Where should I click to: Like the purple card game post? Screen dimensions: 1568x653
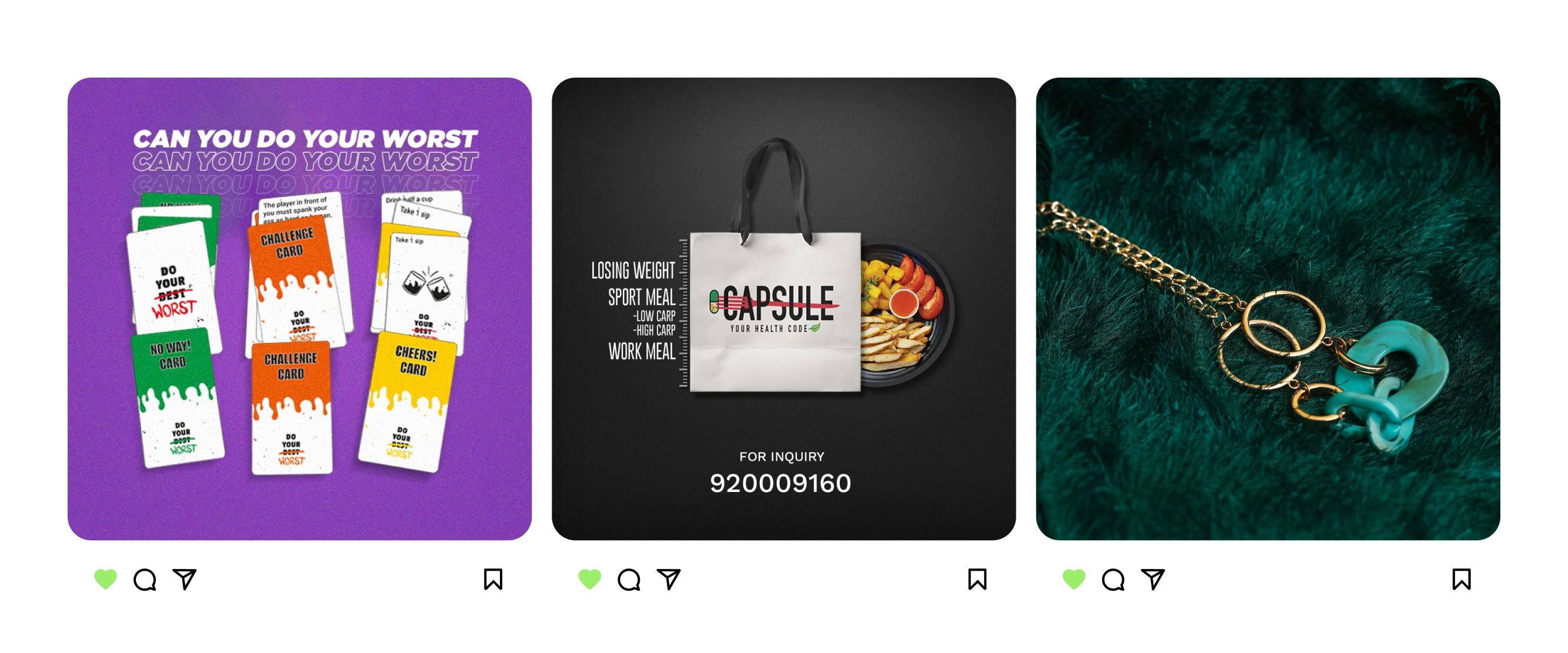pyautogui.click(x=105, y=579)
